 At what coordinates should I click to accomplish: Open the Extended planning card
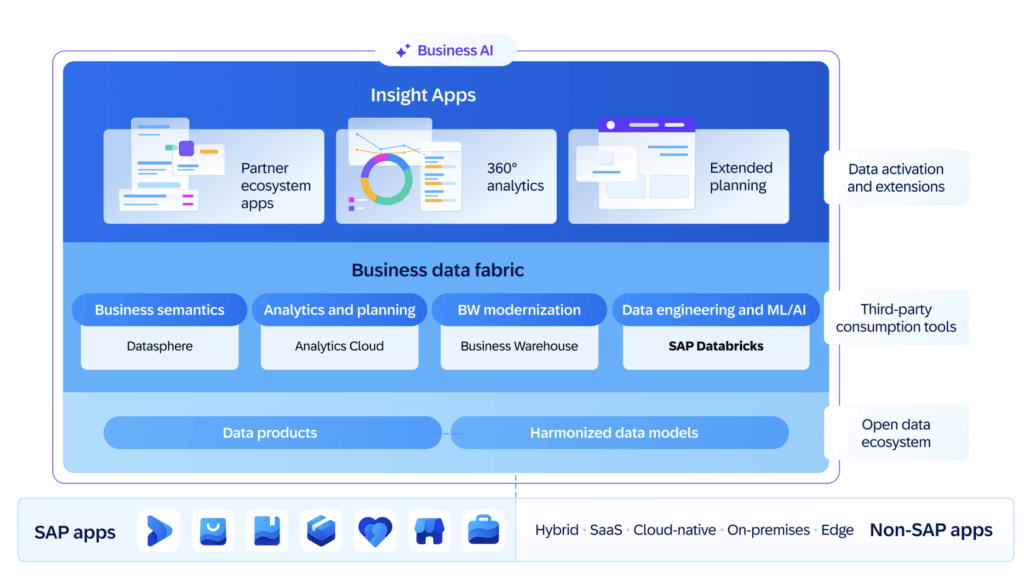(678, 177)
